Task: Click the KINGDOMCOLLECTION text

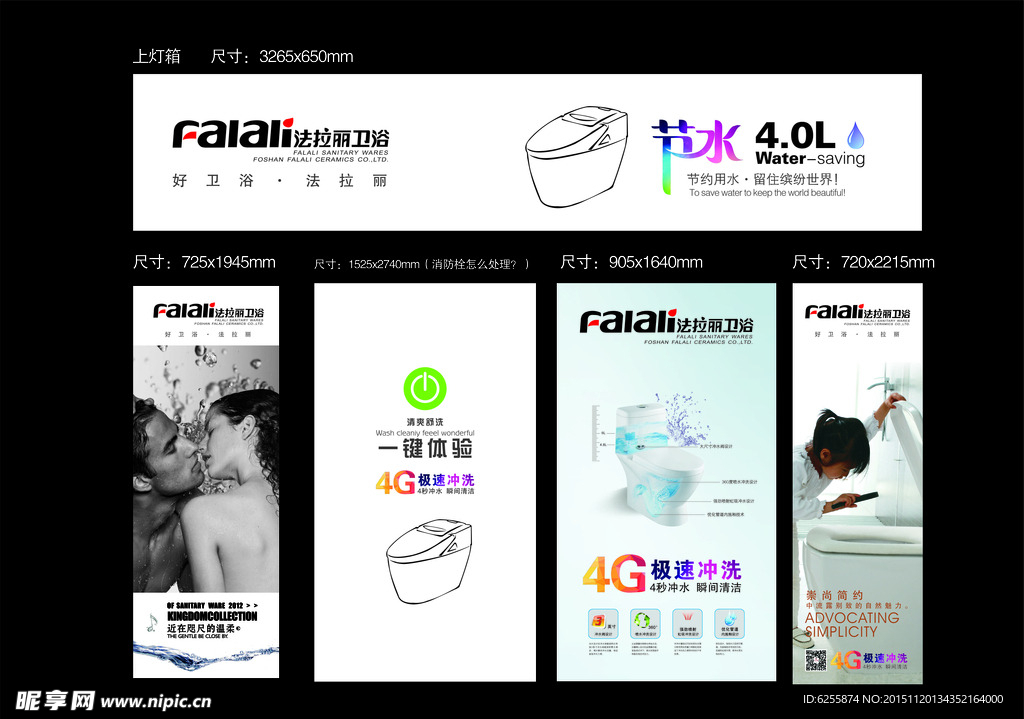Action: click(x=212, y=616)
